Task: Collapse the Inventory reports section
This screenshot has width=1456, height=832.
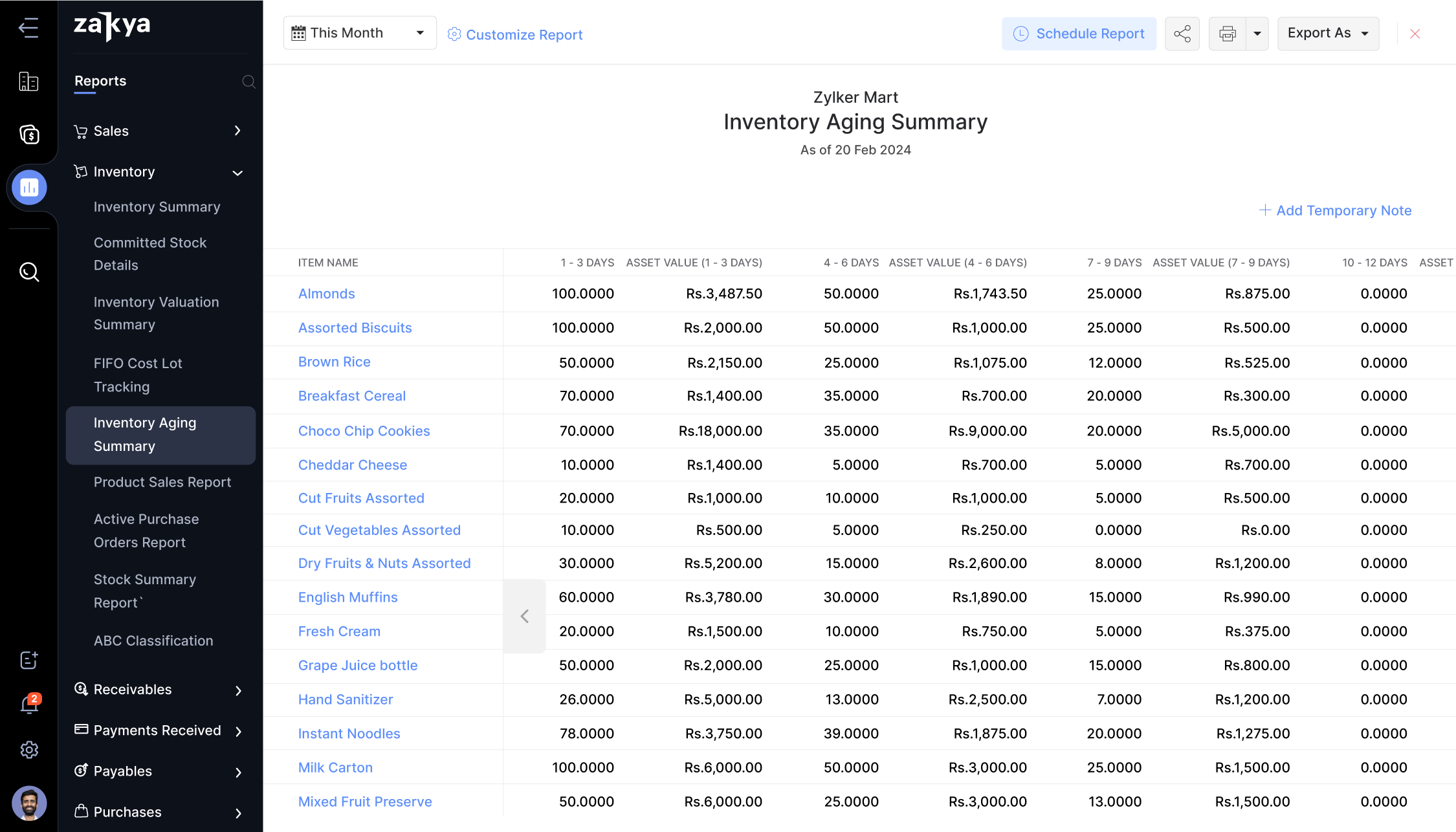Action: (237, 173)
